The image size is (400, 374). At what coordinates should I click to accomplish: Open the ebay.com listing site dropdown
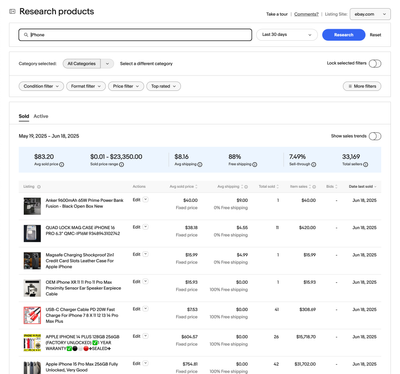click(x=370, y=14)
